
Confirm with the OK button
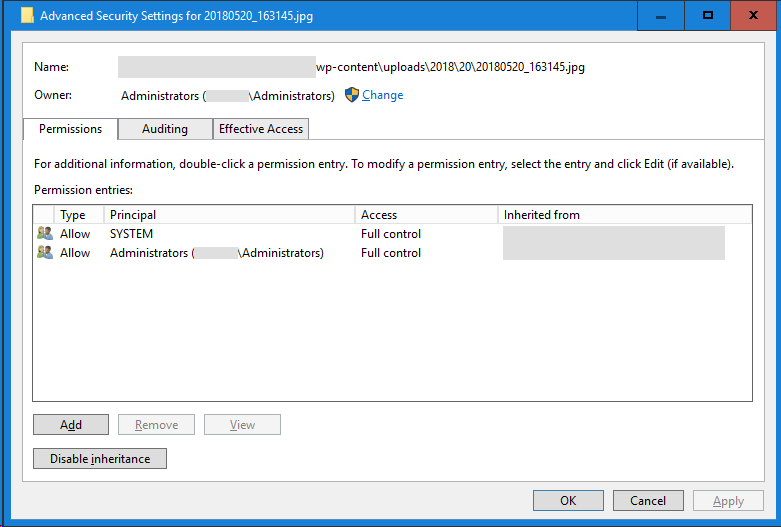click(x=568, y=501)
